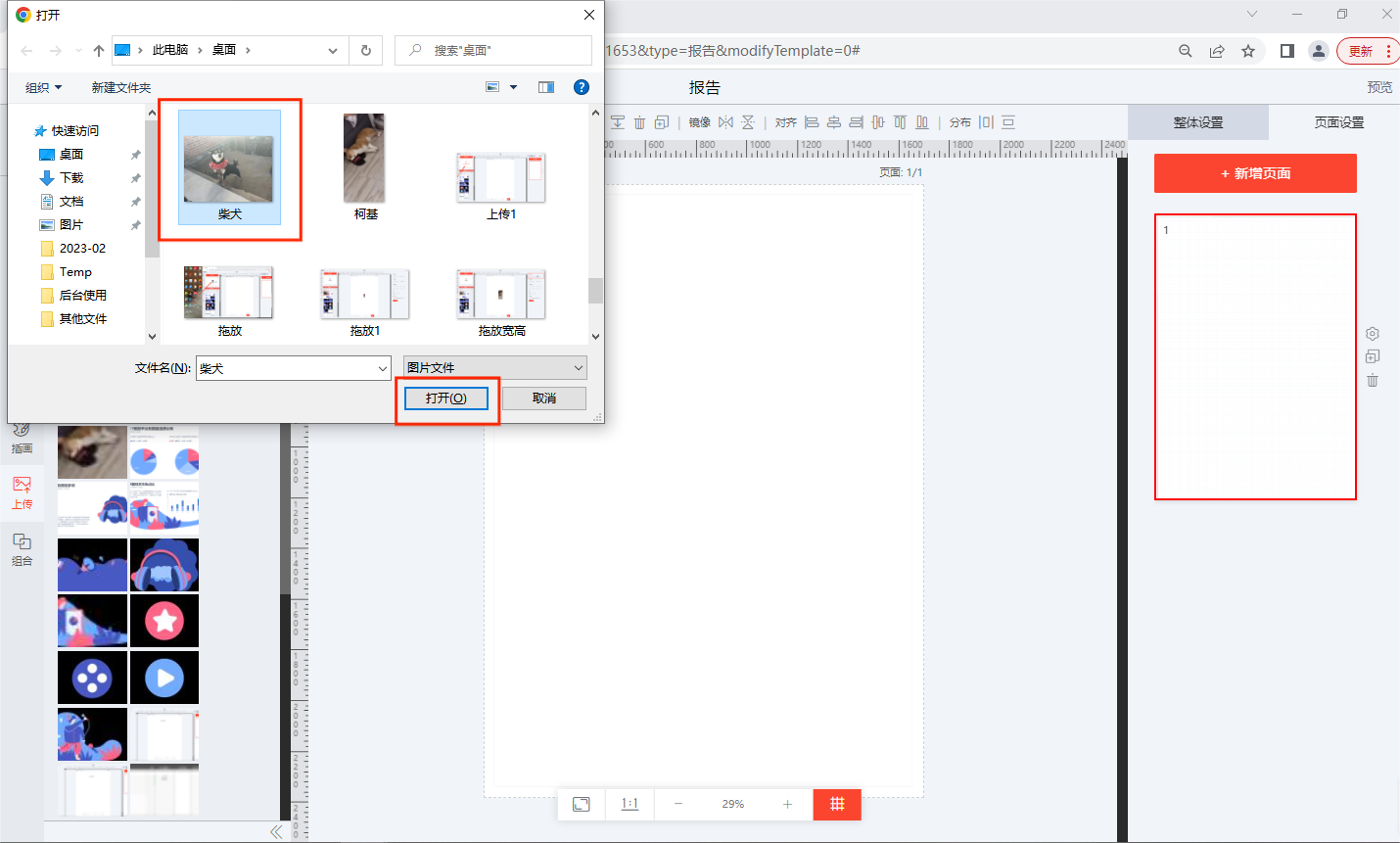Click the change view icon in dialog
1400x843 pixels.
(x=492, y=87)
